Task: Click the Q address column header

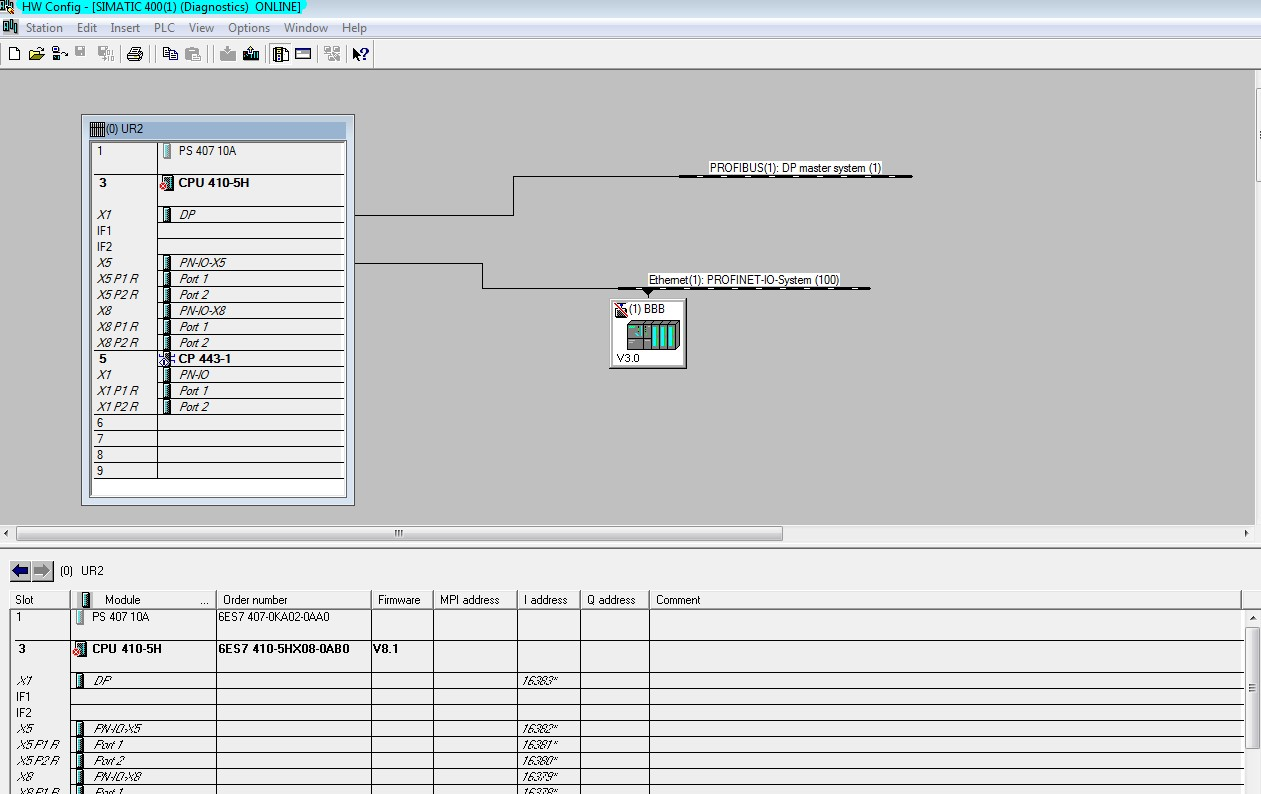Action: (x=614, y=600)
